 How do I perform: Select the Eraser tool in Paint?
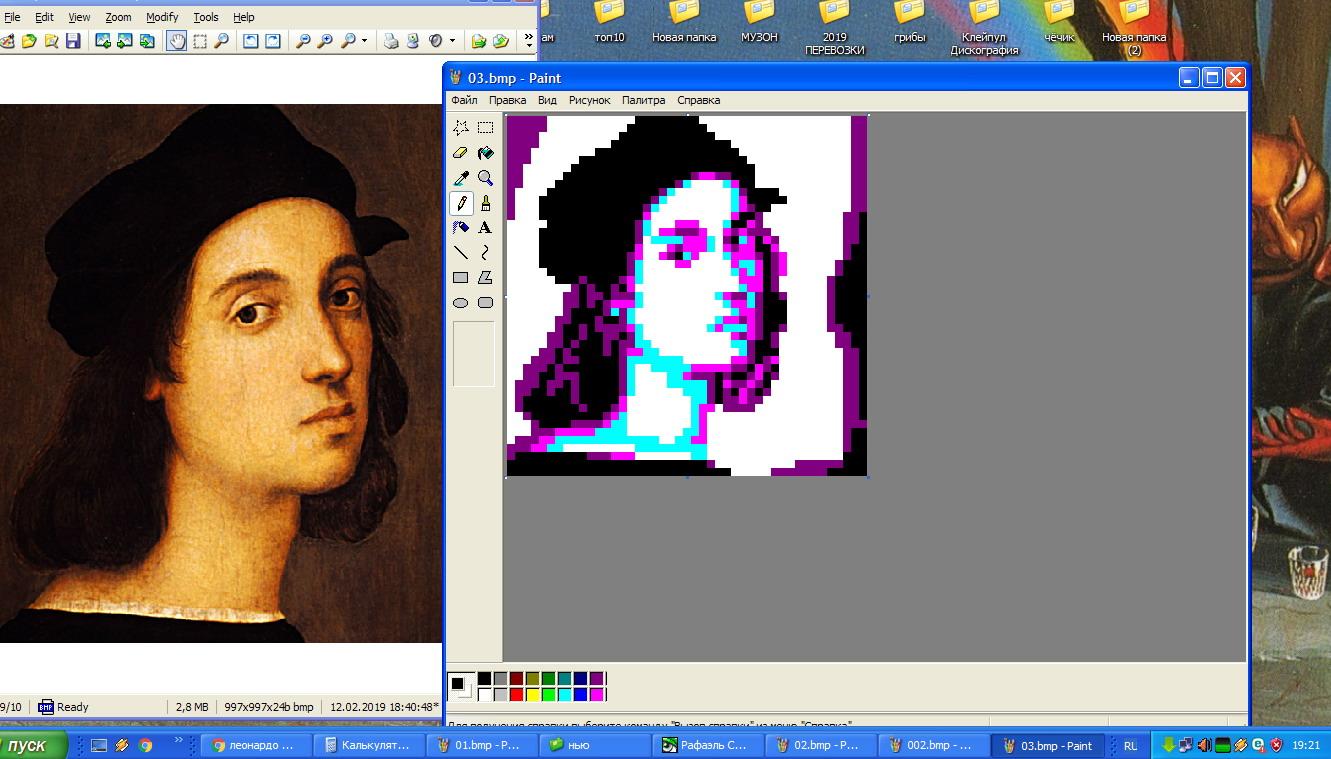pos(460,153)
